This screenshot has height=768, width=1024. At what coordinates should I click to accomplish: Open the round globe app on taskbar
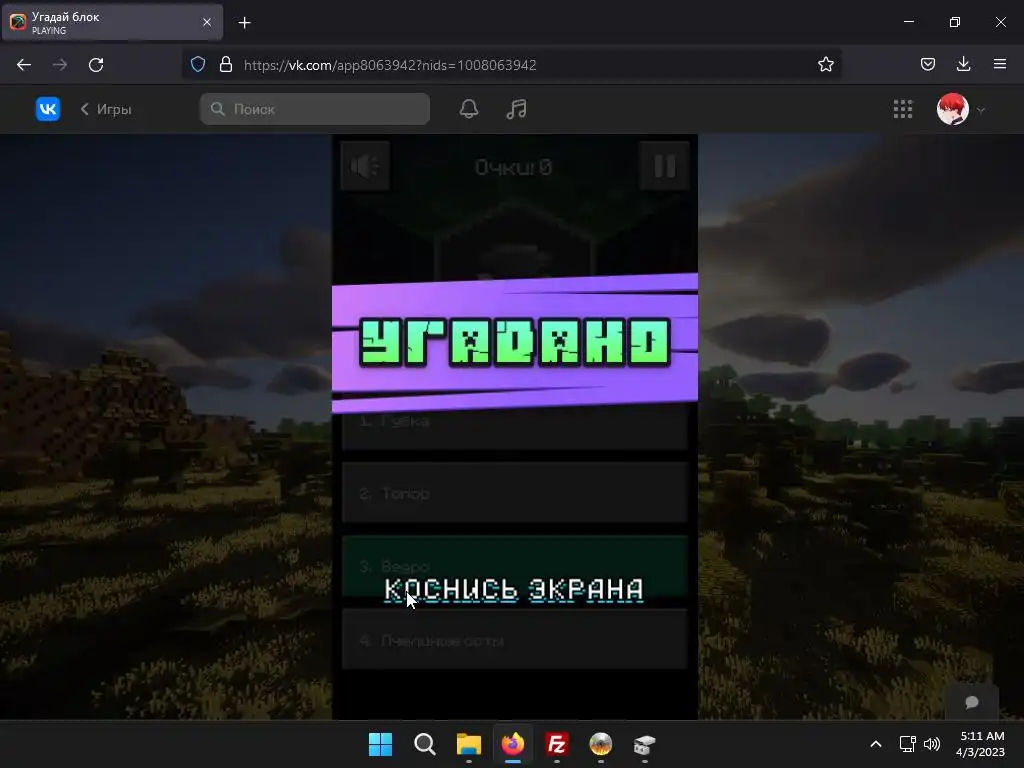pos(600,744)
